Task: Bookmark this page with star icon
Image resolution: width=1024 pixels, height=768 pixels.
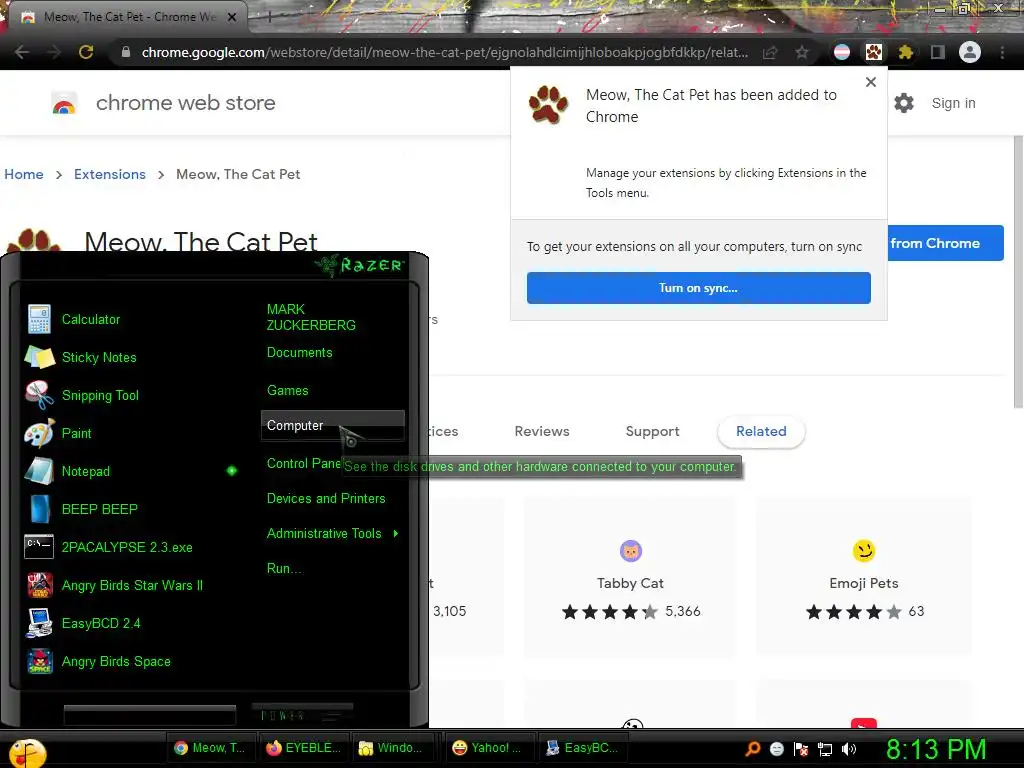Action: pos(802,52)
